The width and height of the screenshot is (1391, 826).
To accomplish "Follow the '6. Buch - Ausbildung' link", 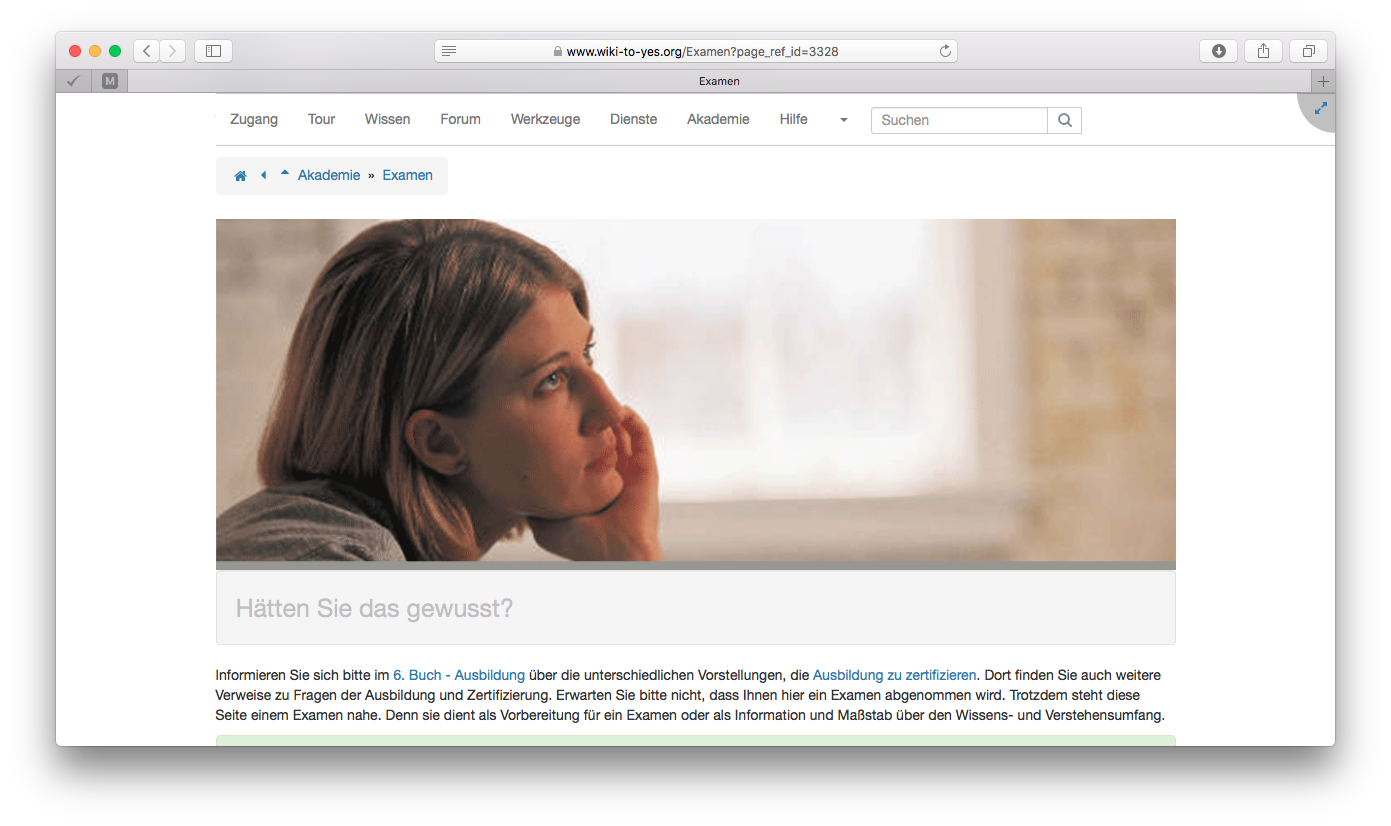I will [459, 675].
